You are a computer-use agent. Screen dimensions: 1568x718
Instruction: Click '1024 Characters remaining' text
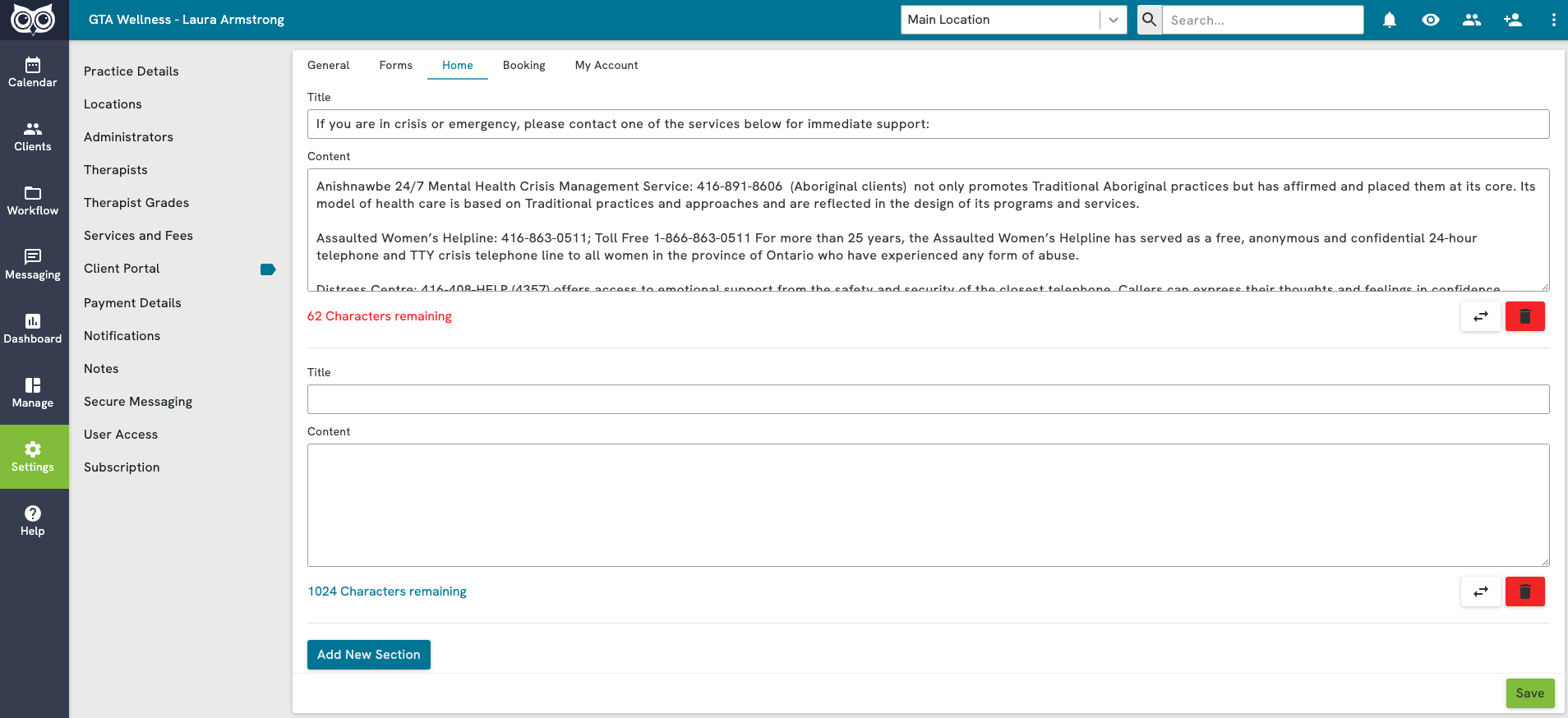tap(387, 591)
